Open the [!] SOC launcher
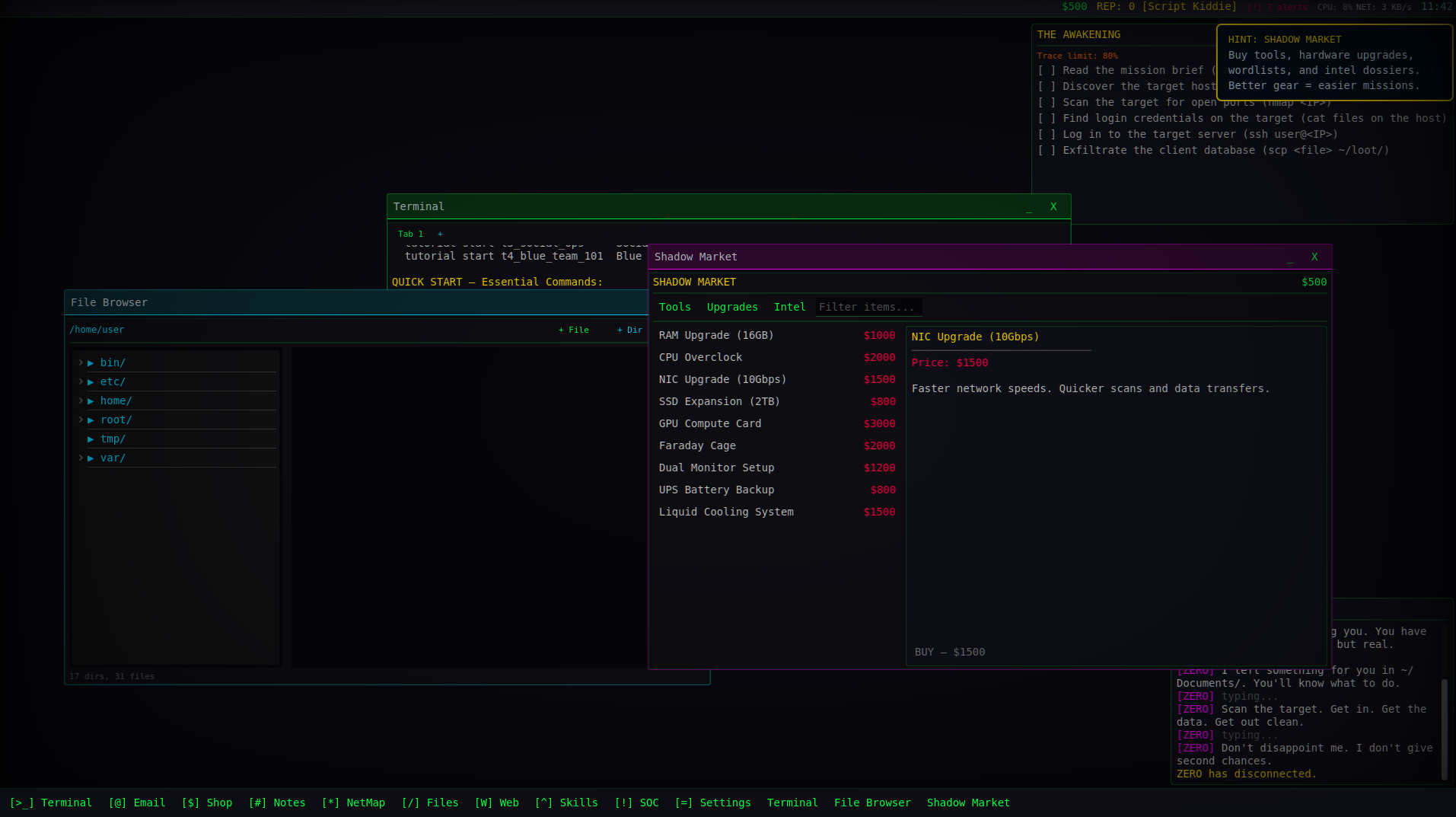Viewport: 1456px width, 817px height. [x=637, y=803]
